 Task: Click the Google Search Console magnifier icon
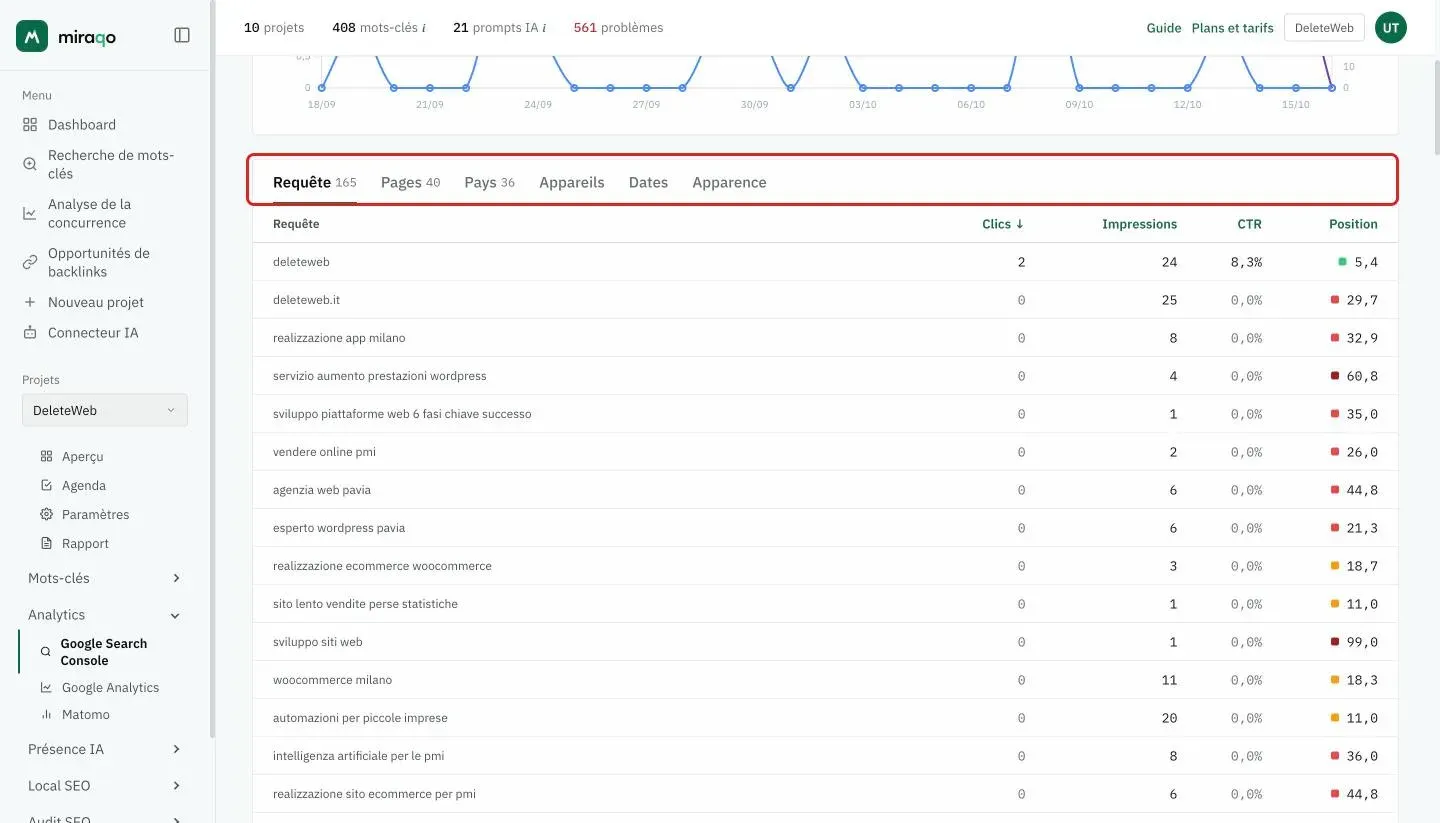(x=45, y=652)
